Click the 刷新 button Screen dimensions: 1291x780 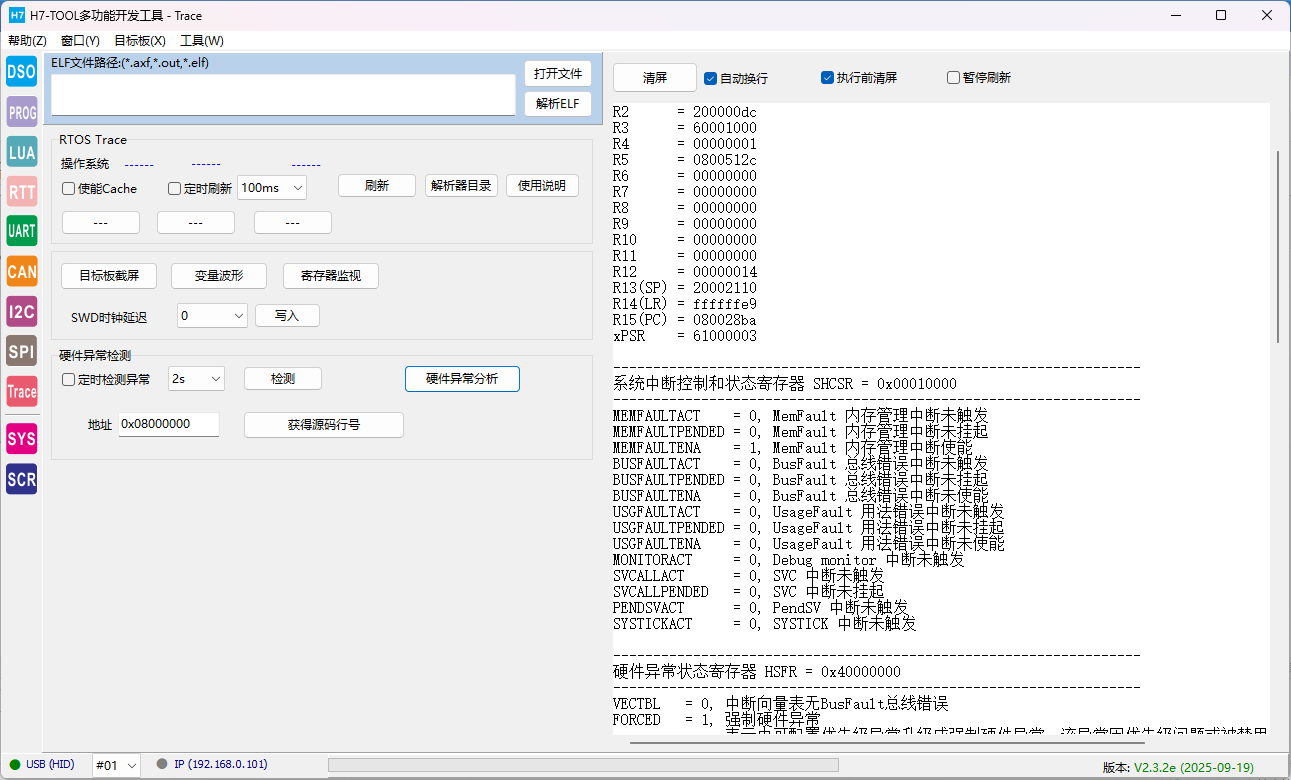click(377, 186)
